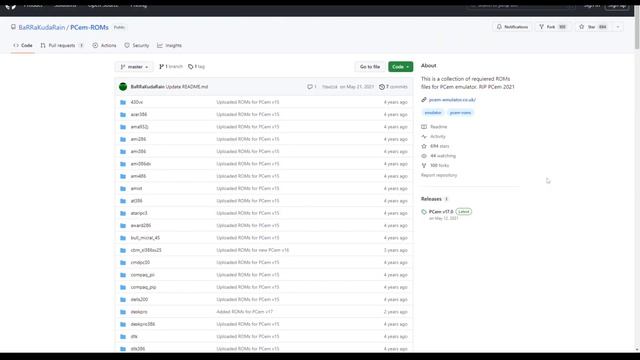
Task: Click the folder icon beside deskpro
Action: click(x=123, y=312)
